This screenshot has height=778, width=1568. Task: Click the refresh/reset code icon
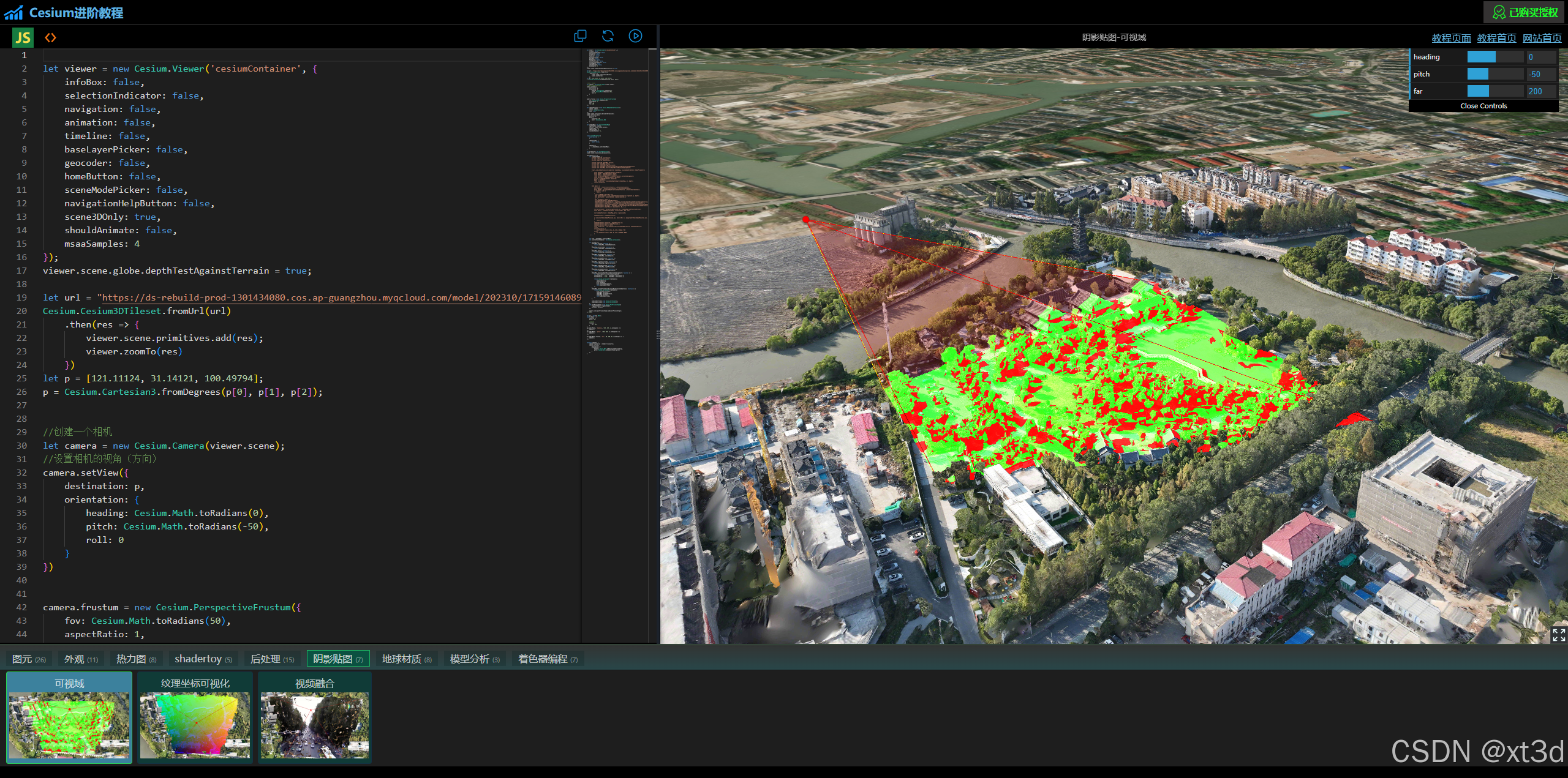[608, 36]
